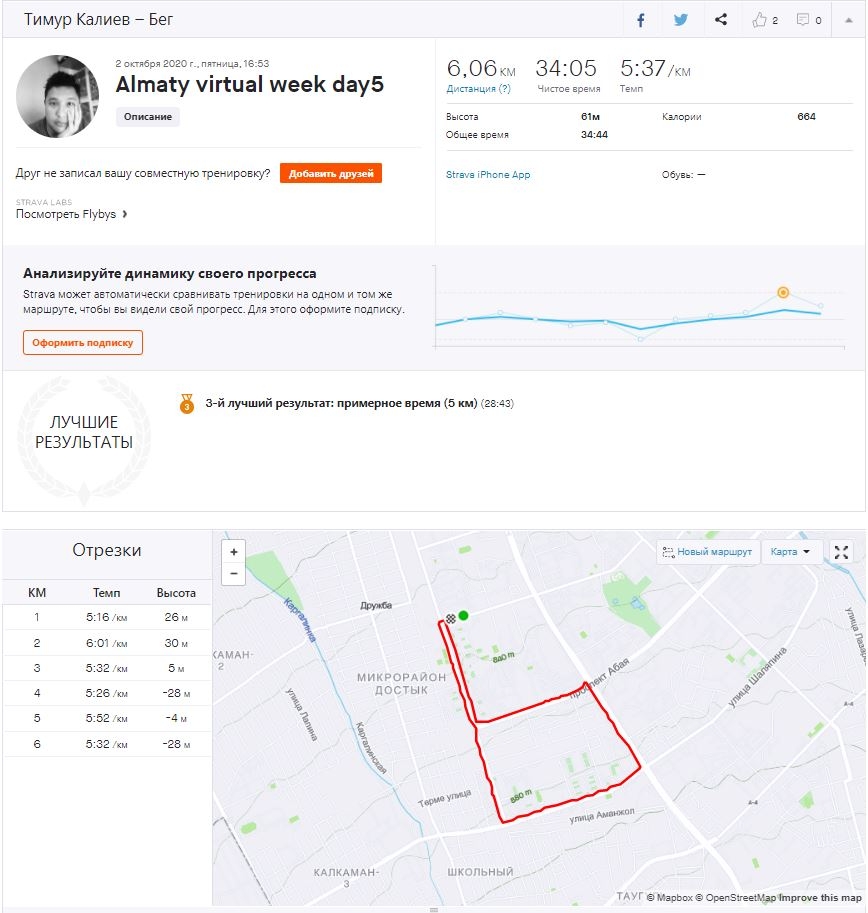
Task: Collapse the activity header with up arrow
Action: pyautogui.click(x=849, y=20)
